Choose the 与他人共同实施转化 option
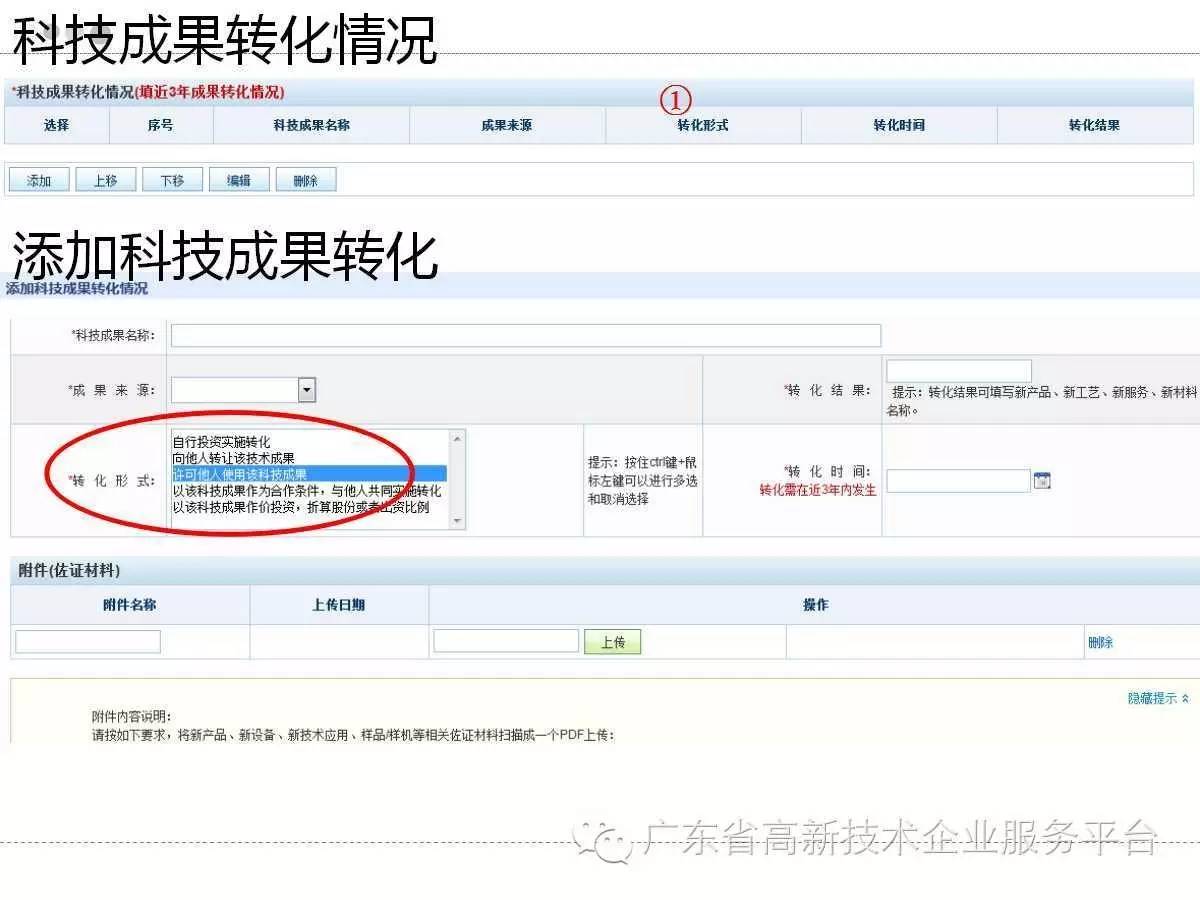This screenshot has height=900, width=1200. click(306, 491)
